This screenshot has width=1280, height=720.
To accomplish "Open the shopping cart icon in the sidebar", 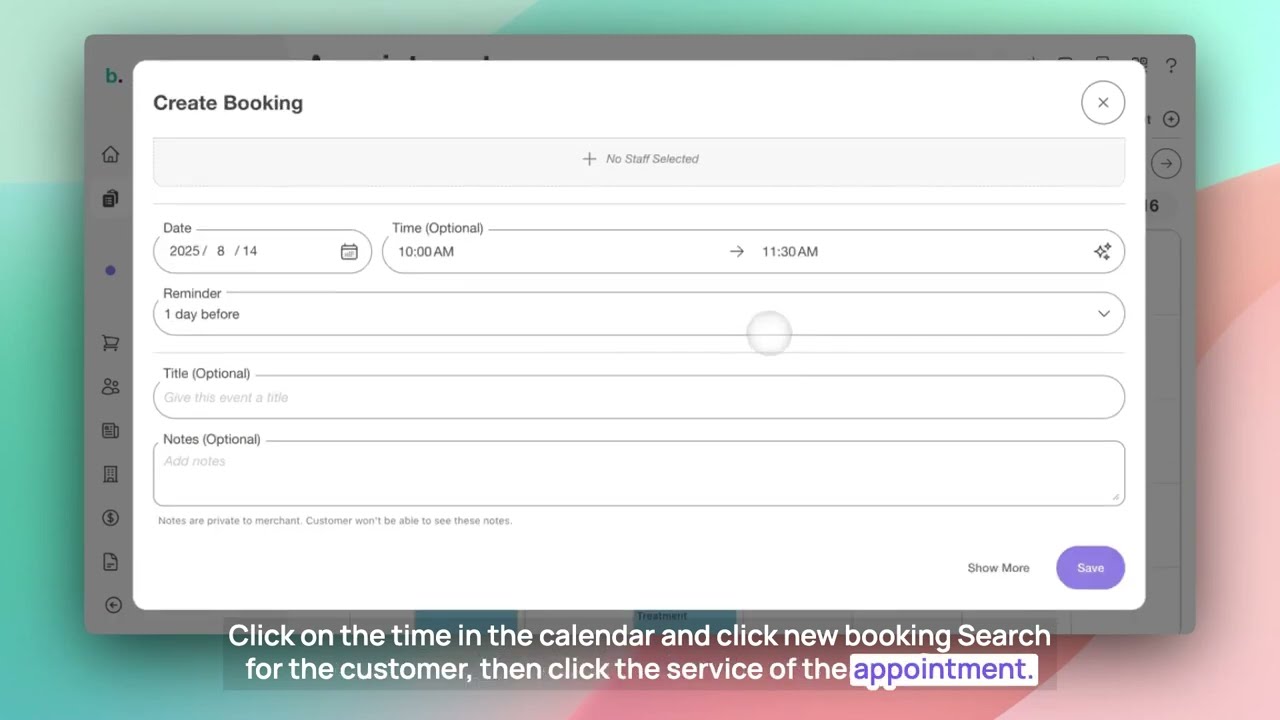I will point(111,343).
